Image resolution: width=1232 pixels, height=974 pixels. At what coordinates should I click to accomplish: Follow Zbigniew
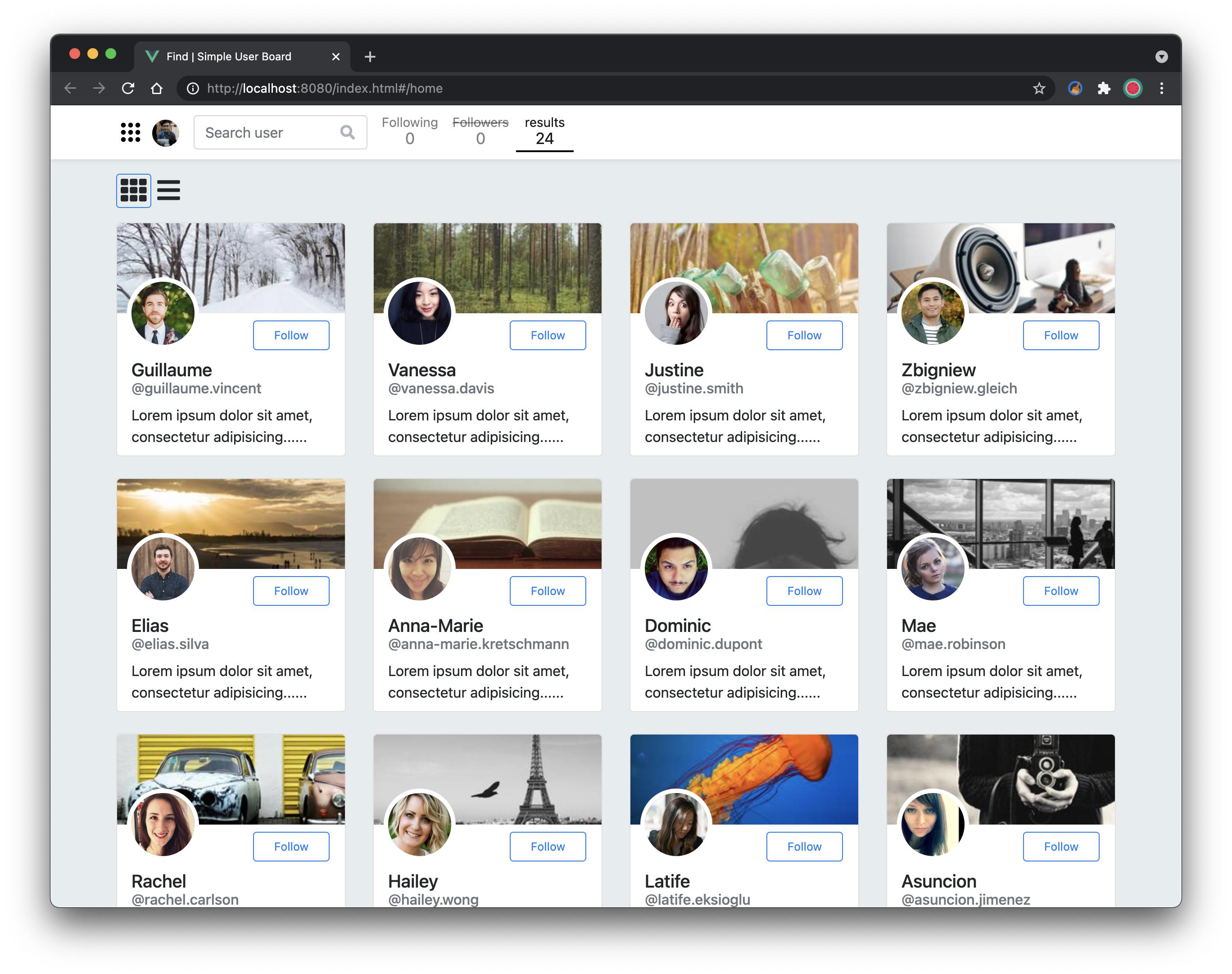(1060, 335)
